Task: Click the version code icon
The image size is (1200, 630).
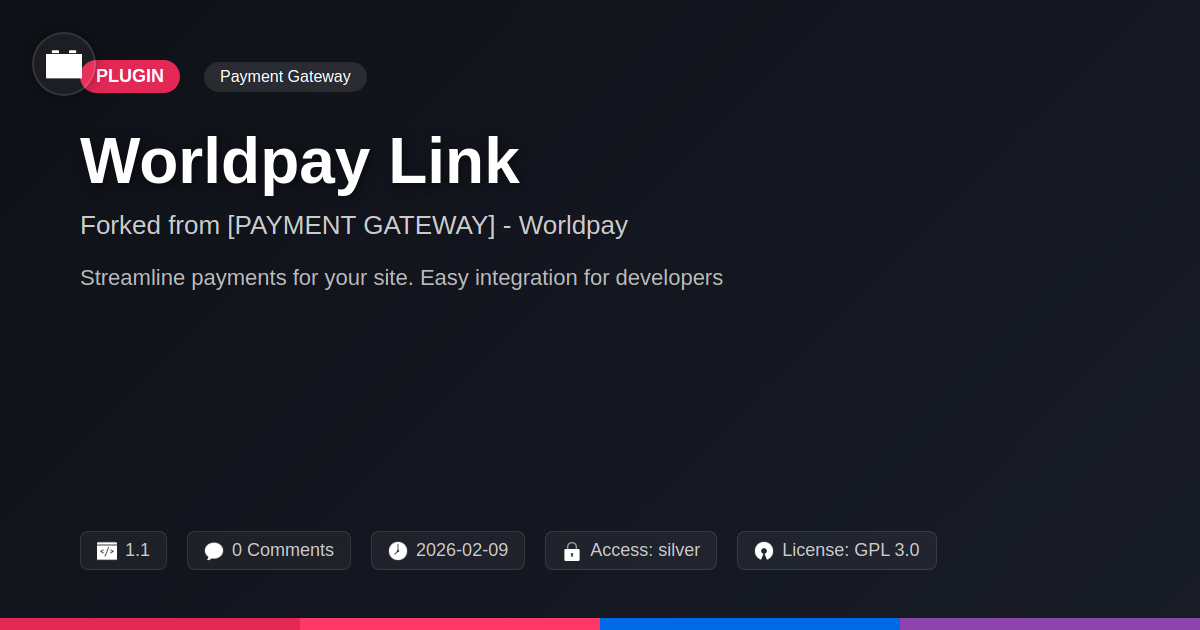Action: pyautogui.click(x=107, y=551)
